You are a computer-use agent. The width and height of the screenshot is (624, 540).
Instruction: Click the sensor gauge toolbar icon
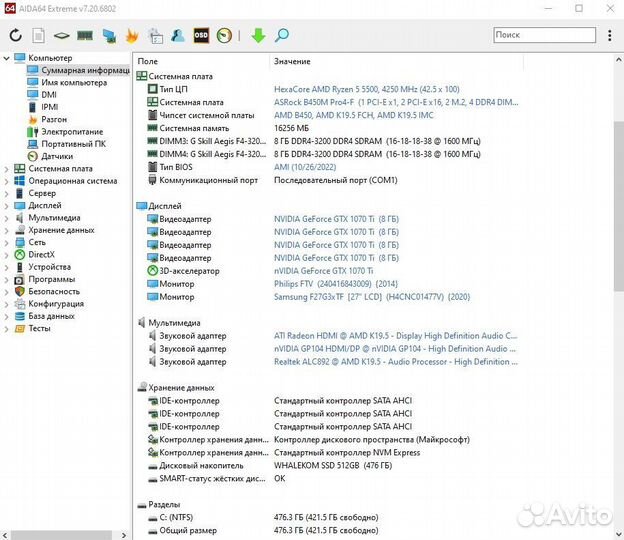pos(224,35)
